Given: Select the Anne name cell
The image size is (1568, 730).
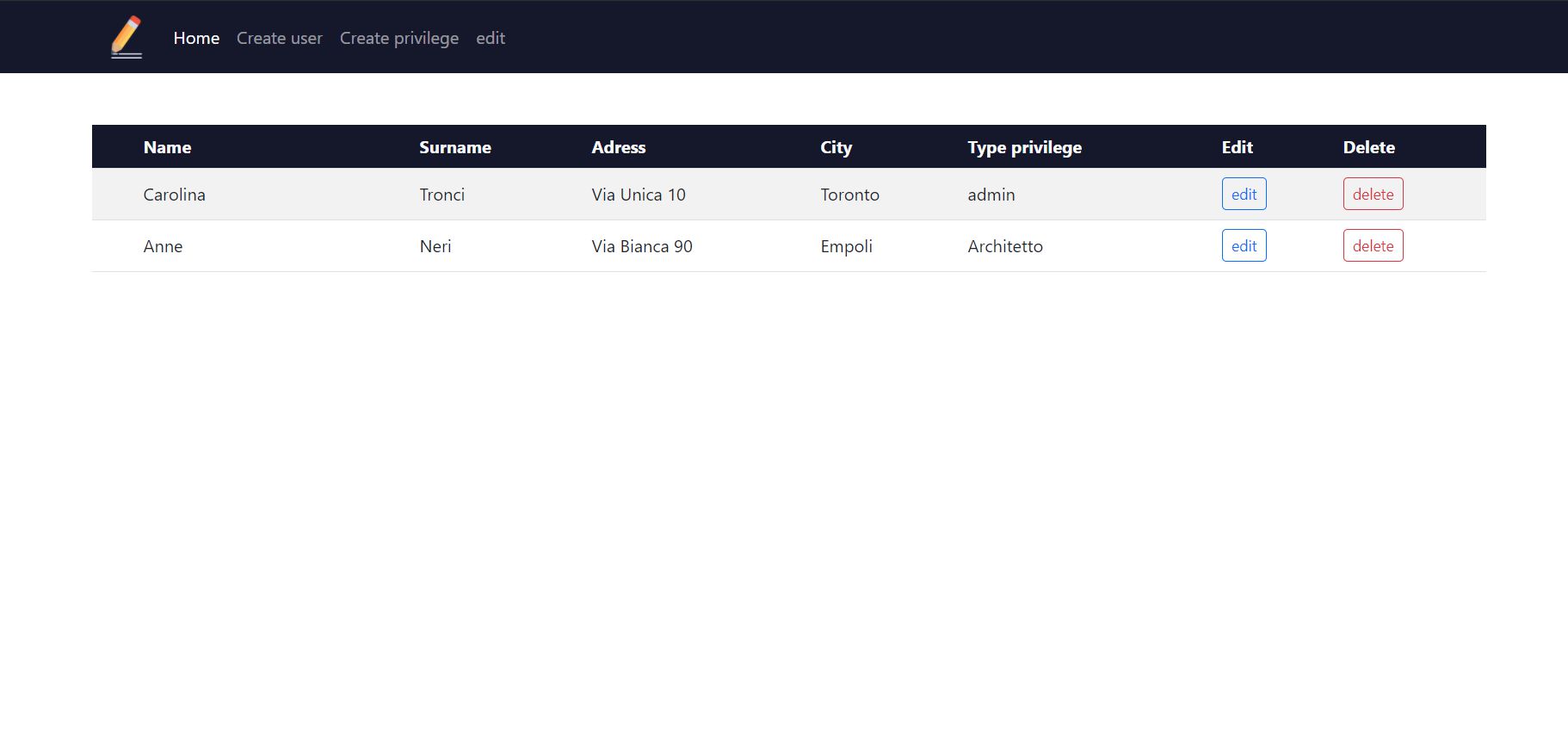Looking at the screenshot, I should point(164,246).
